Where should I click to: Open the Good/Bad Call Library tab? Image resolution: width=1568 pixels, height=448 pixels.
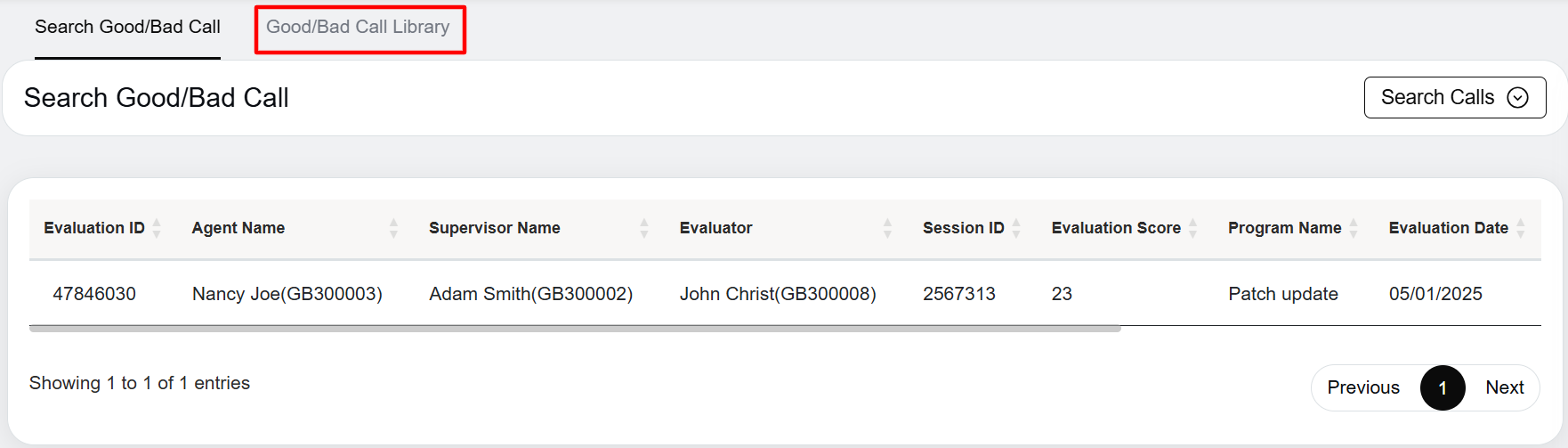(358, 28)
